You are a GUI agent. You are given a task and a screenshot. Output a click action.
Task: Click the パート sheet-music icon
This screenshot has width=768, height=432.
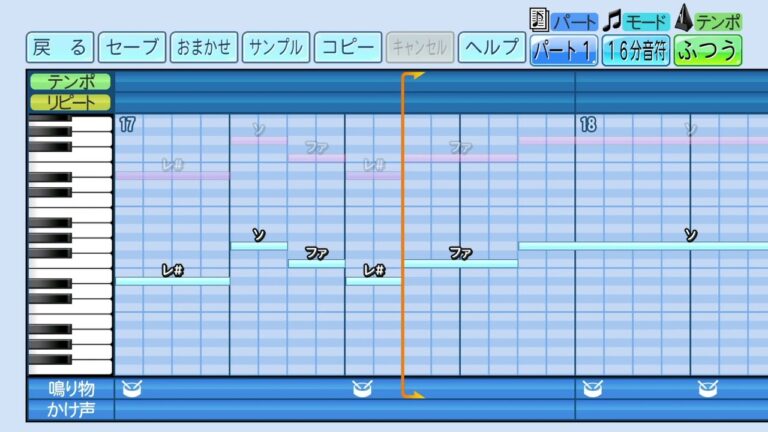[x=539, y=18]
